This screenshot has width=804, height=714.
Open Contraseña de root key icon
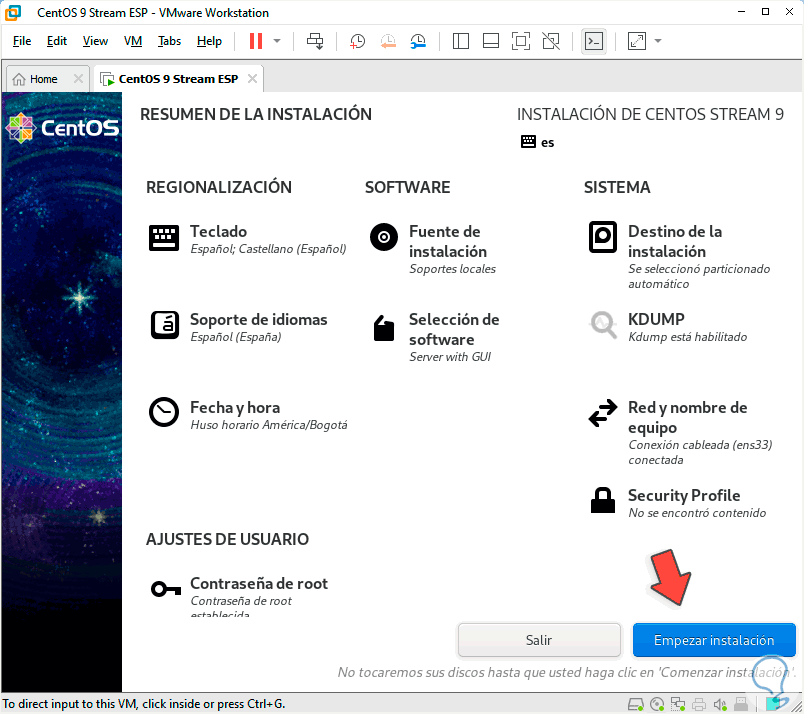coord(166,589)
